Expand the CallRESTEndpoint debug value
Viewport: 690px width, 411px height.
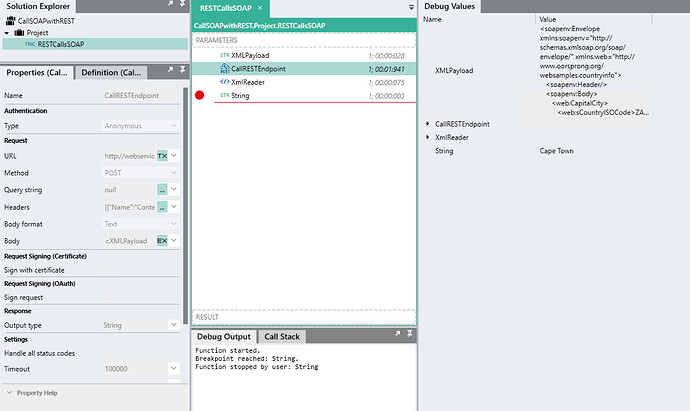click(x=427, y=124)
